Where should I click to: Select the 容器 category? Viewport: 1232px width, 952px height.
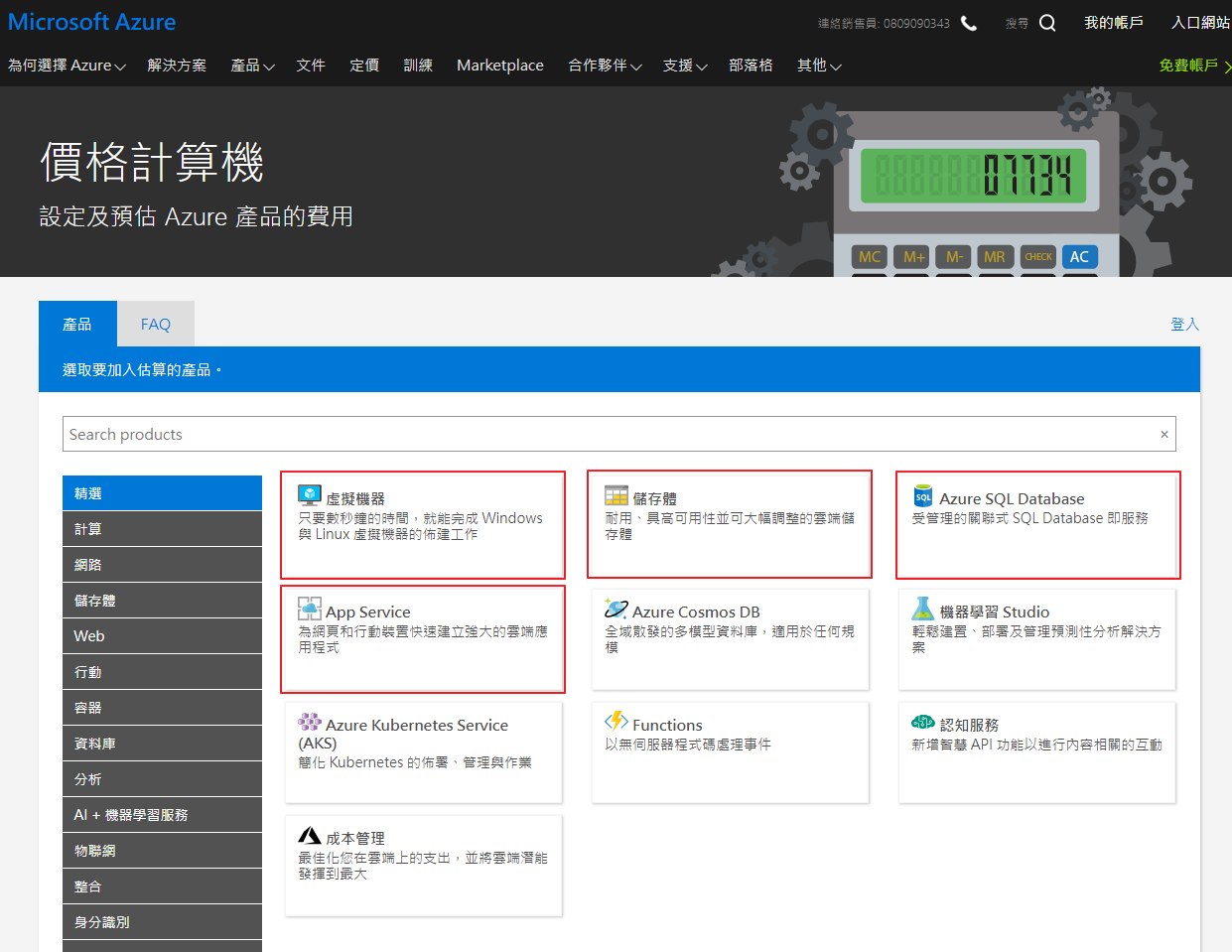point(162,708)
